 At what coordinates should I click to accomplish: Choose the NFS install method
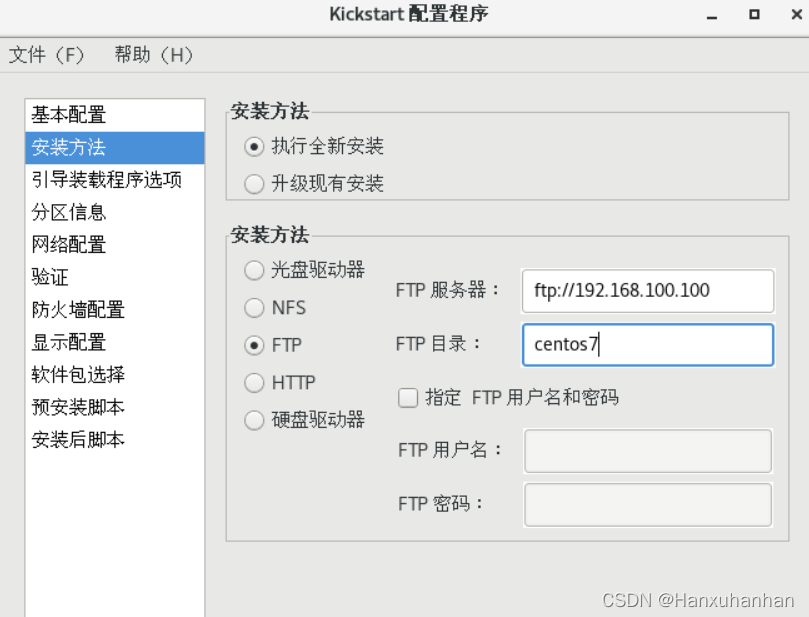pos(254,307)
